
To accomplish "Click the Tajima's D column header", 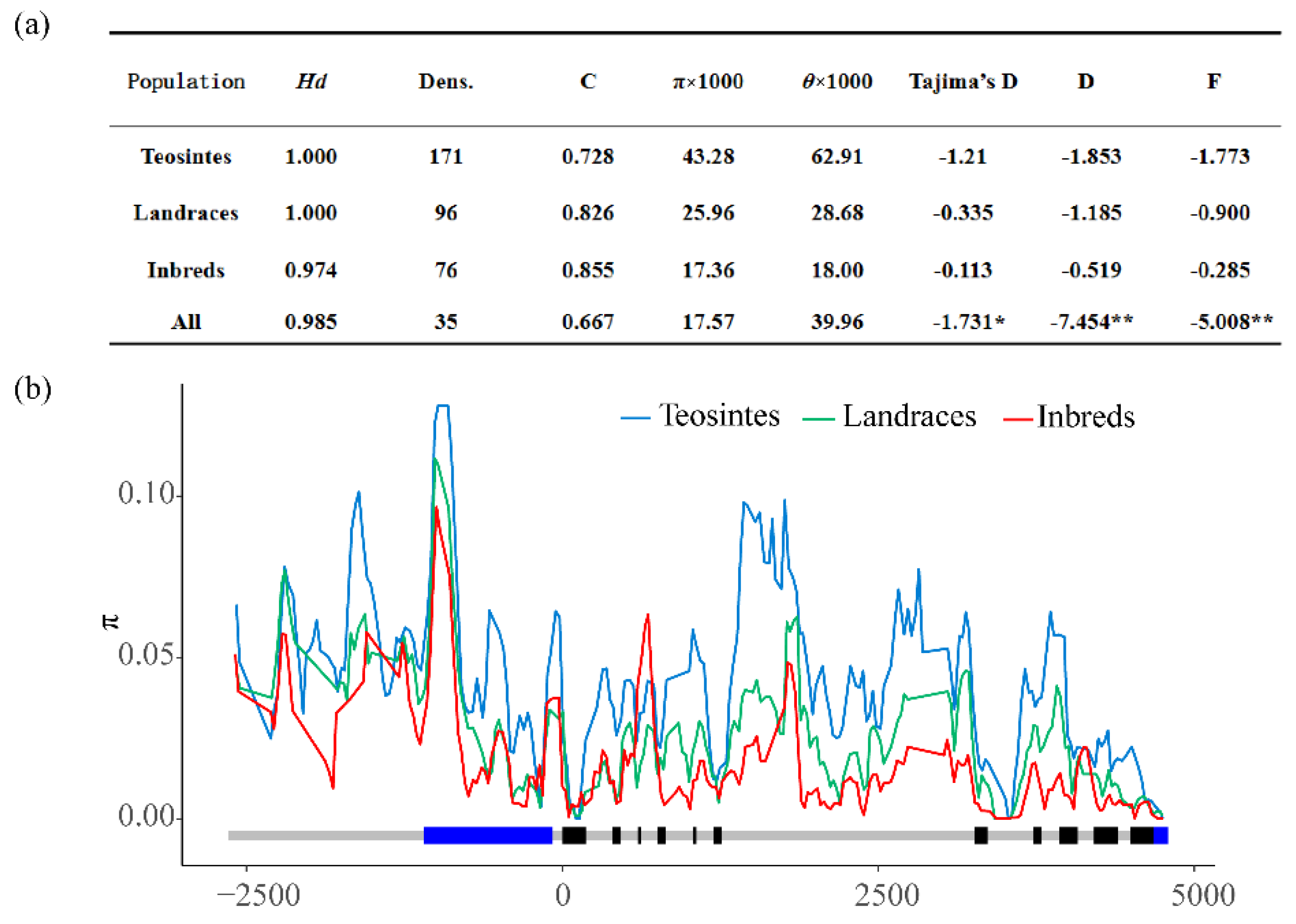I will [x=963, y=81].
